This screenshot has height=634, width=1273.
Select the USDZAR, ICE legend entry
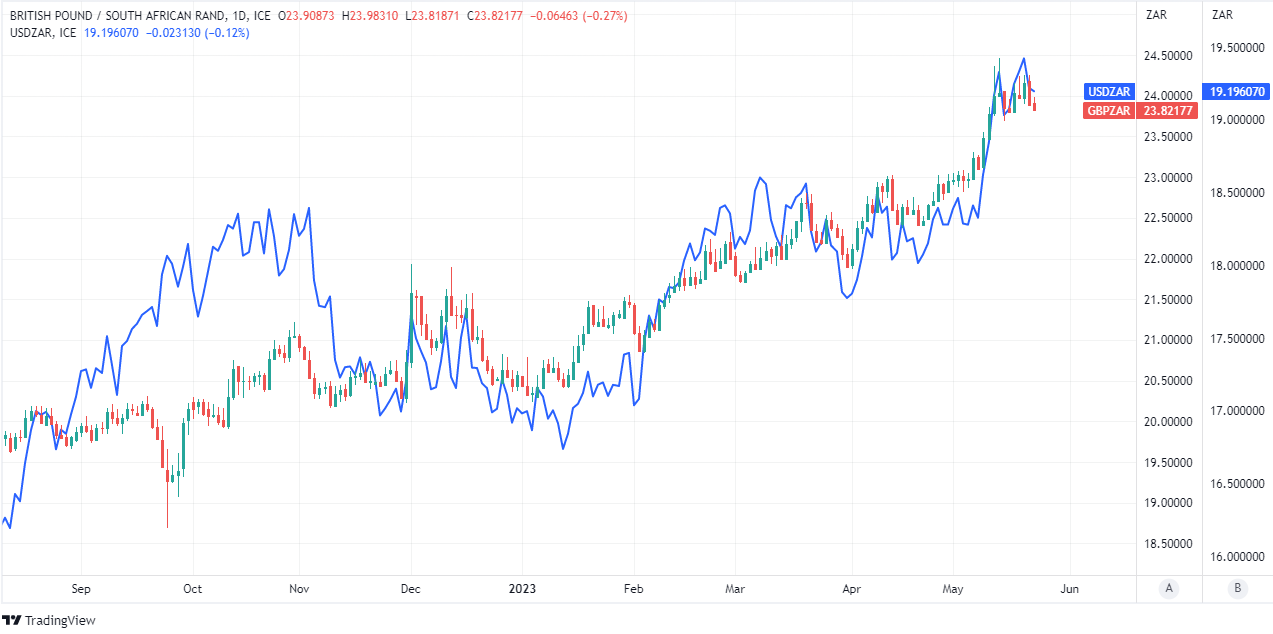42,33
